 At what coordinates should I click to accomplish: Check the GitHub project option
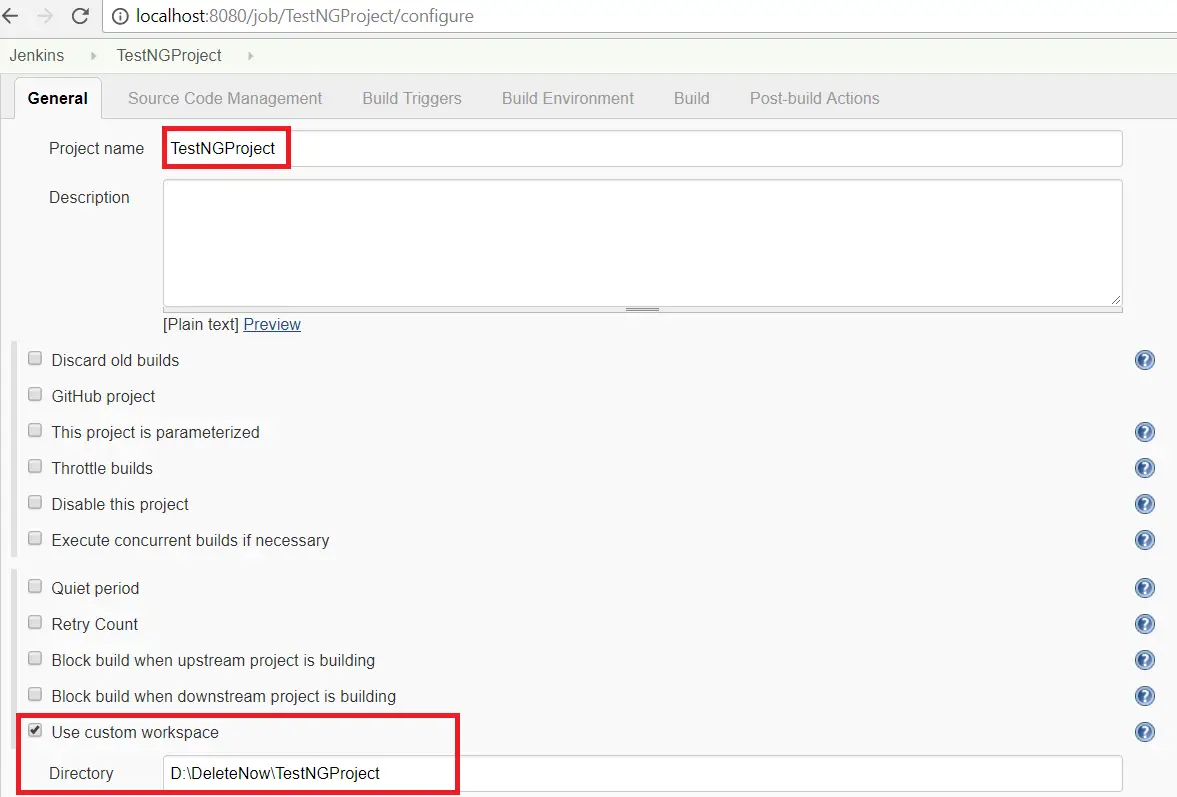[x=35, y=395]
